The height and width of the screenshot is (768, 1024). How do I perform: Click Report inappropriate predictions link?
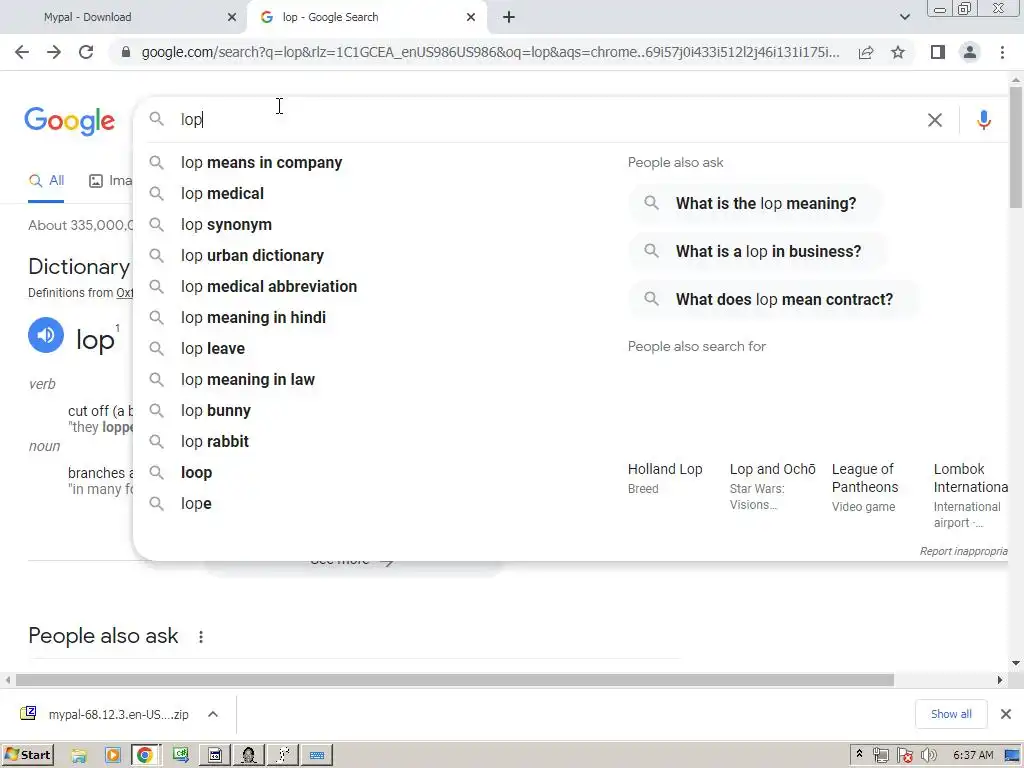coord(963,551)
